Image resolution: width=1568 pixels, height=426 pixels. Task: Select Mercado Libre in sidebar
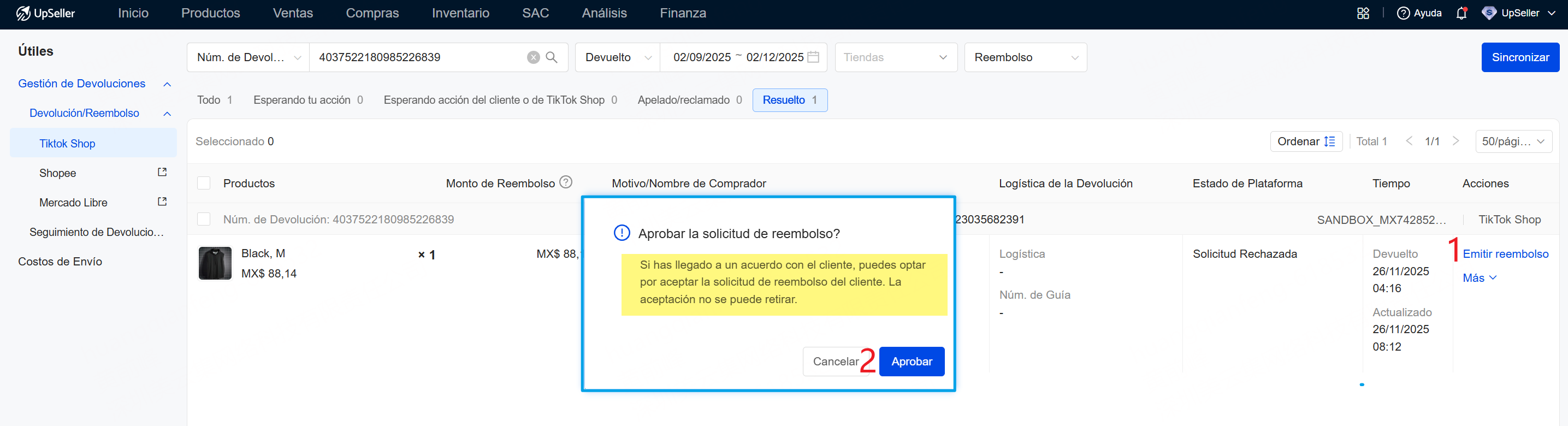(x=73, y=202)
